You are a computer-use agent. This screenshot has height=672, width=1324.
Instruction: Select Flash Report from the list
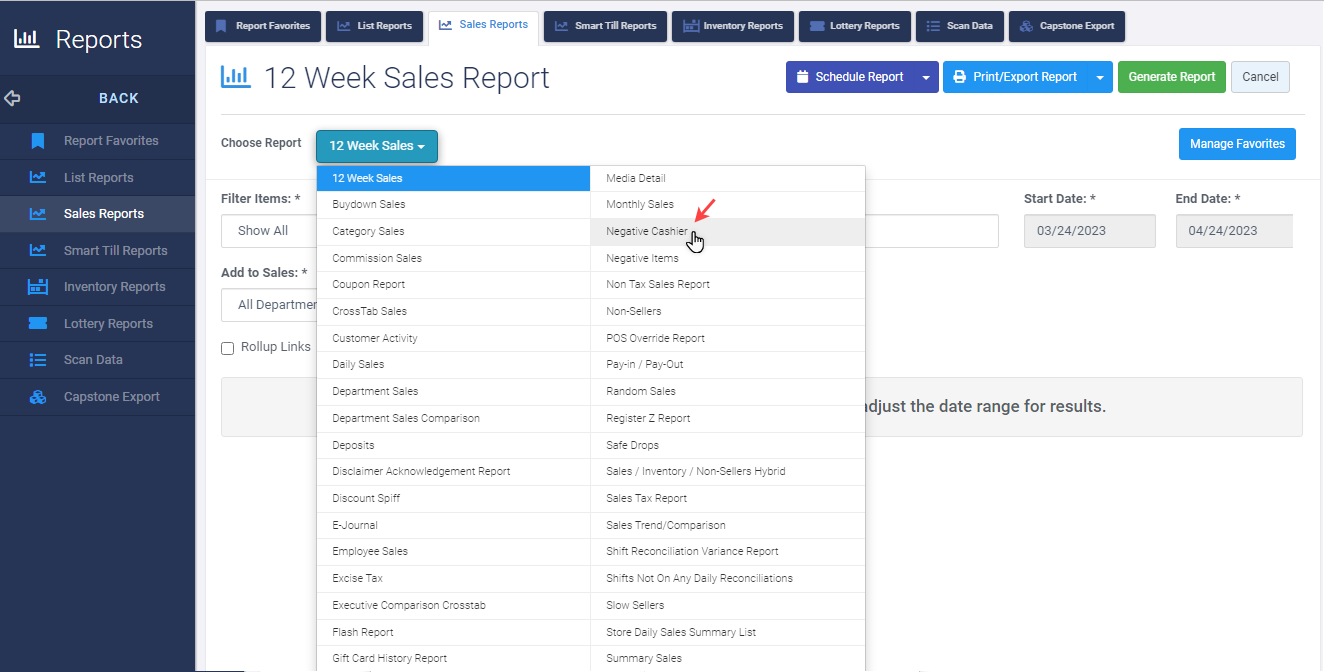click(x=454, y=632)
